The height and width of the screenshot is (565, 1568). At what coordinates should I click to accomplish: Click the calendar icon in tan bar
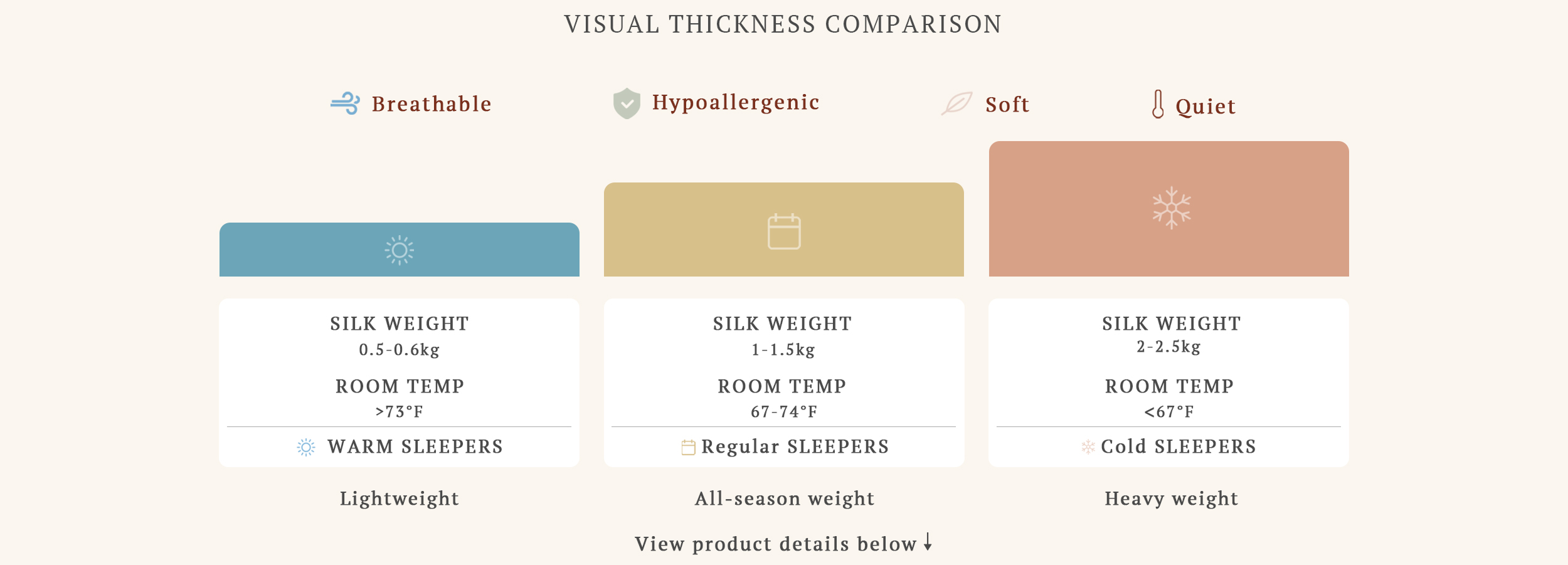(784, 231)
